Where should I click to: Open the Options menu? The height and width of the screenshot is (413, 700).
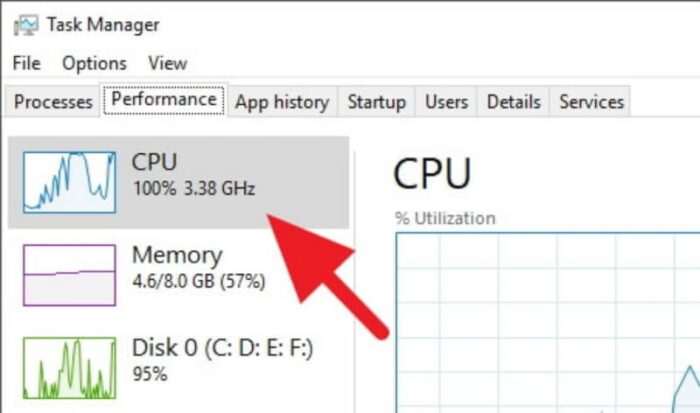(94, 63)
